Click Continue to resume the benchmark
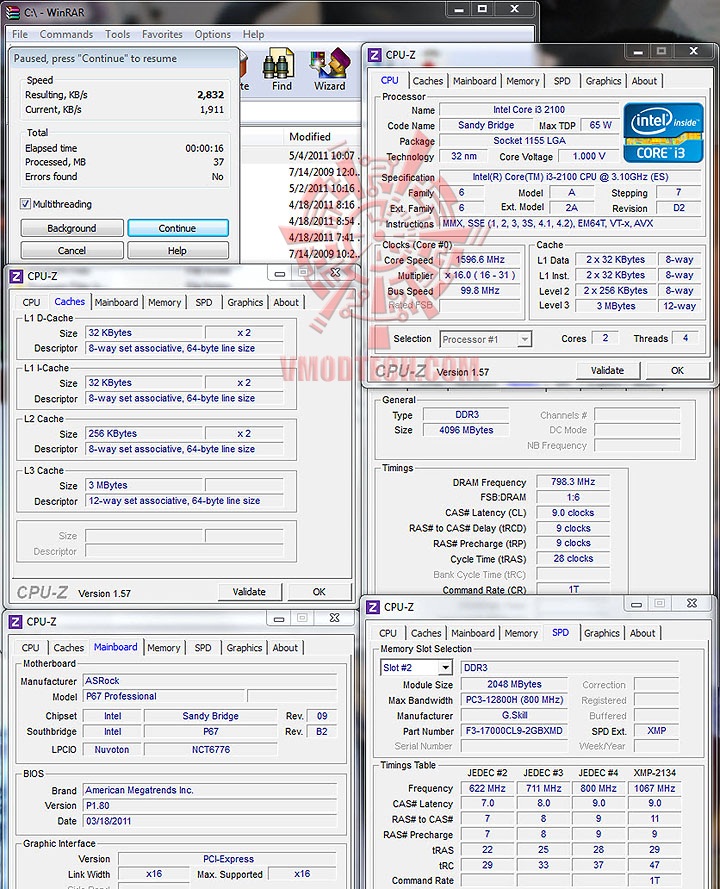Image resolution: width=720 pixels, height=889 pixels. pos(178,228)
